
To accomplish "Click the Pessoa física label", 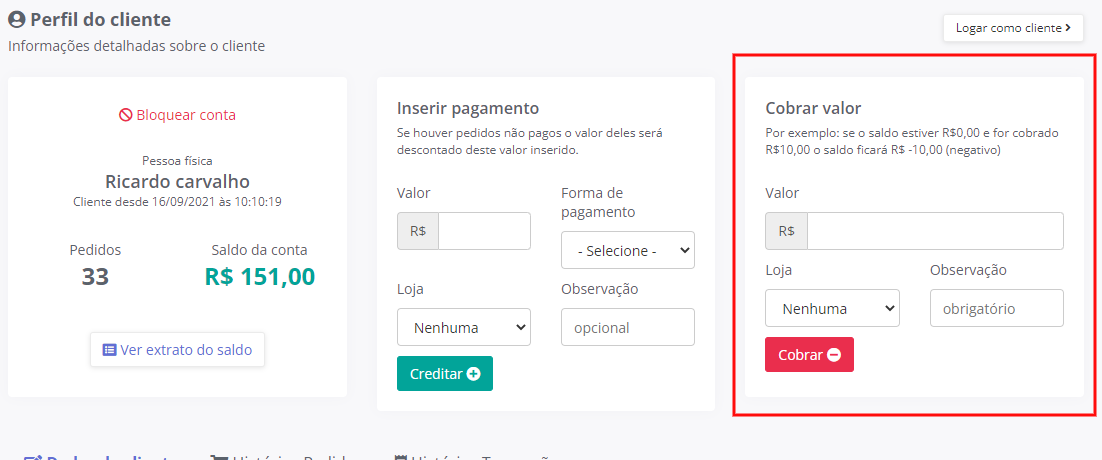I will (x=177, y=161).
